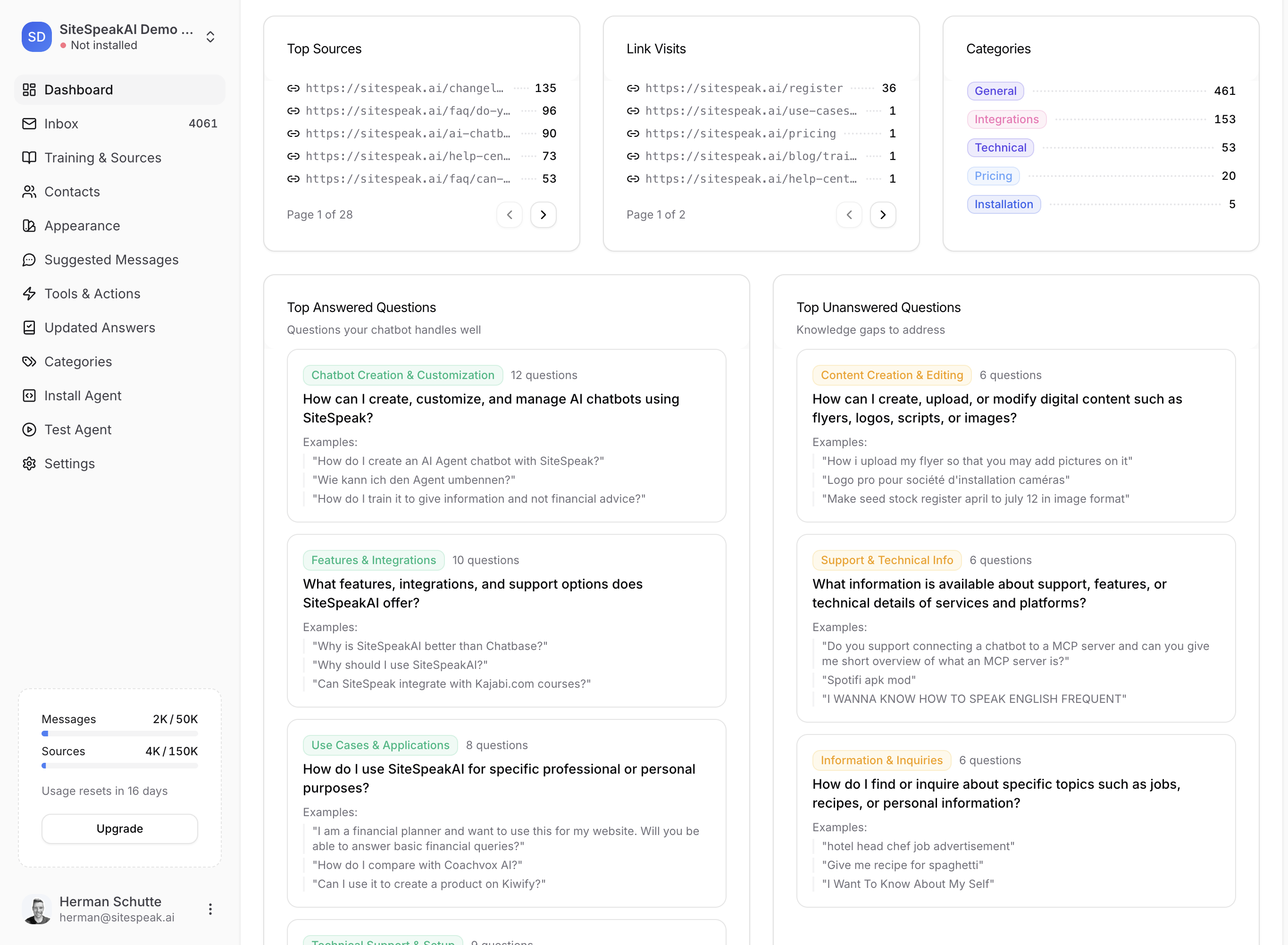Click the Messages usage progress bar
The height and width of the screenshot is (945, 1288).
pos(119,734)
